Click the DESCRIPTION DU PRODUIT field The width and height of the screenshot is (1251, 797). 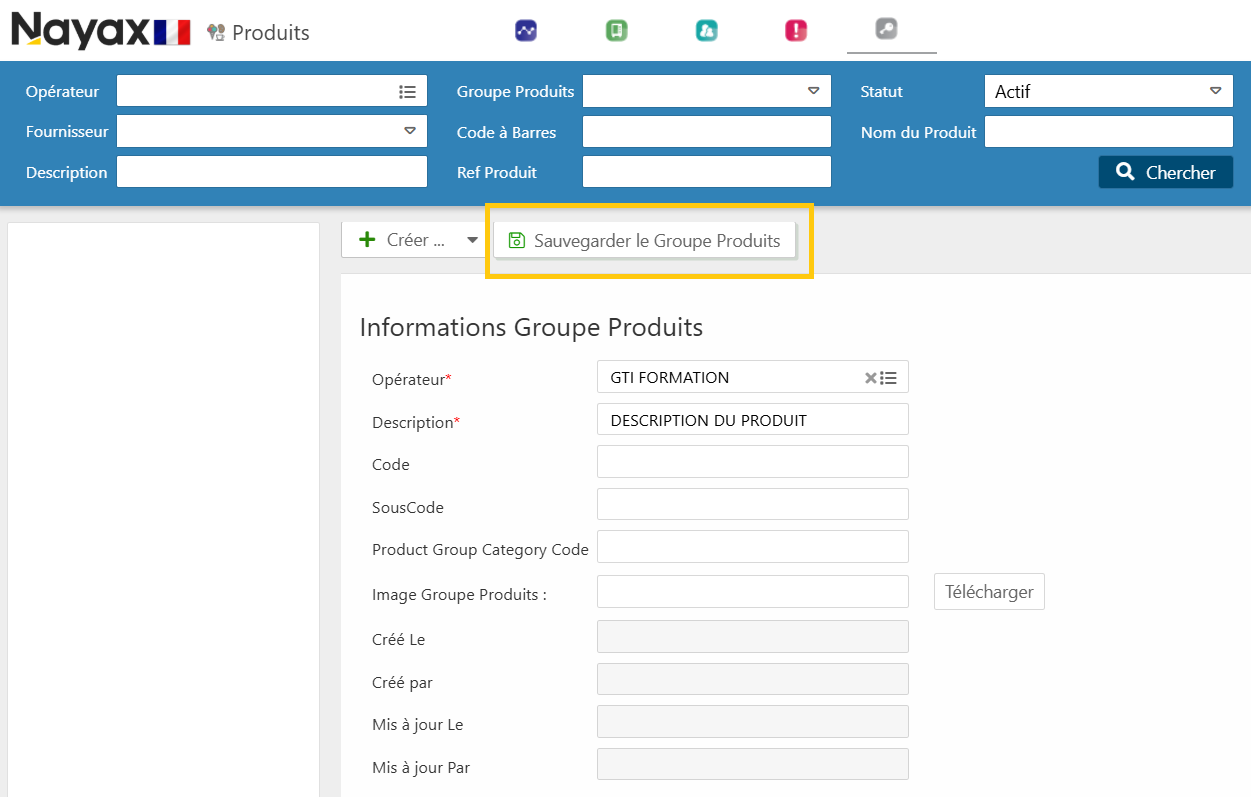click(x=752, y=420)
